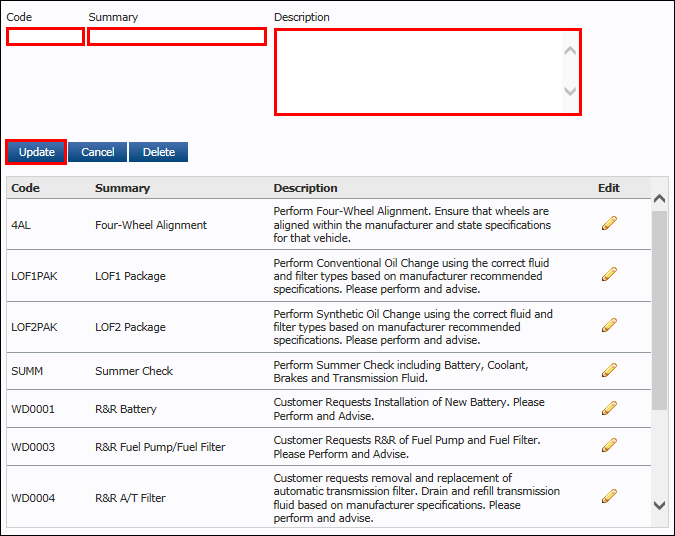The width and height of the screenshot is (675, 536).
Task: Click Description box scroll up arrow
Action: point(570,50)
